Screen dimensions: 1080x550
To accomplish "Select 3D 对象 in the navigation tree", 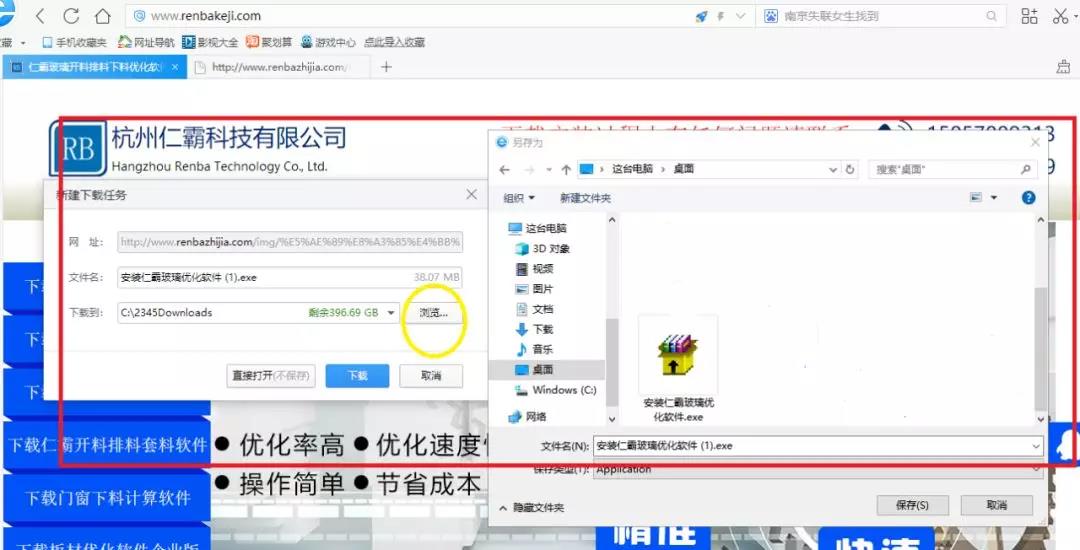I will click(x=542, y=248).
